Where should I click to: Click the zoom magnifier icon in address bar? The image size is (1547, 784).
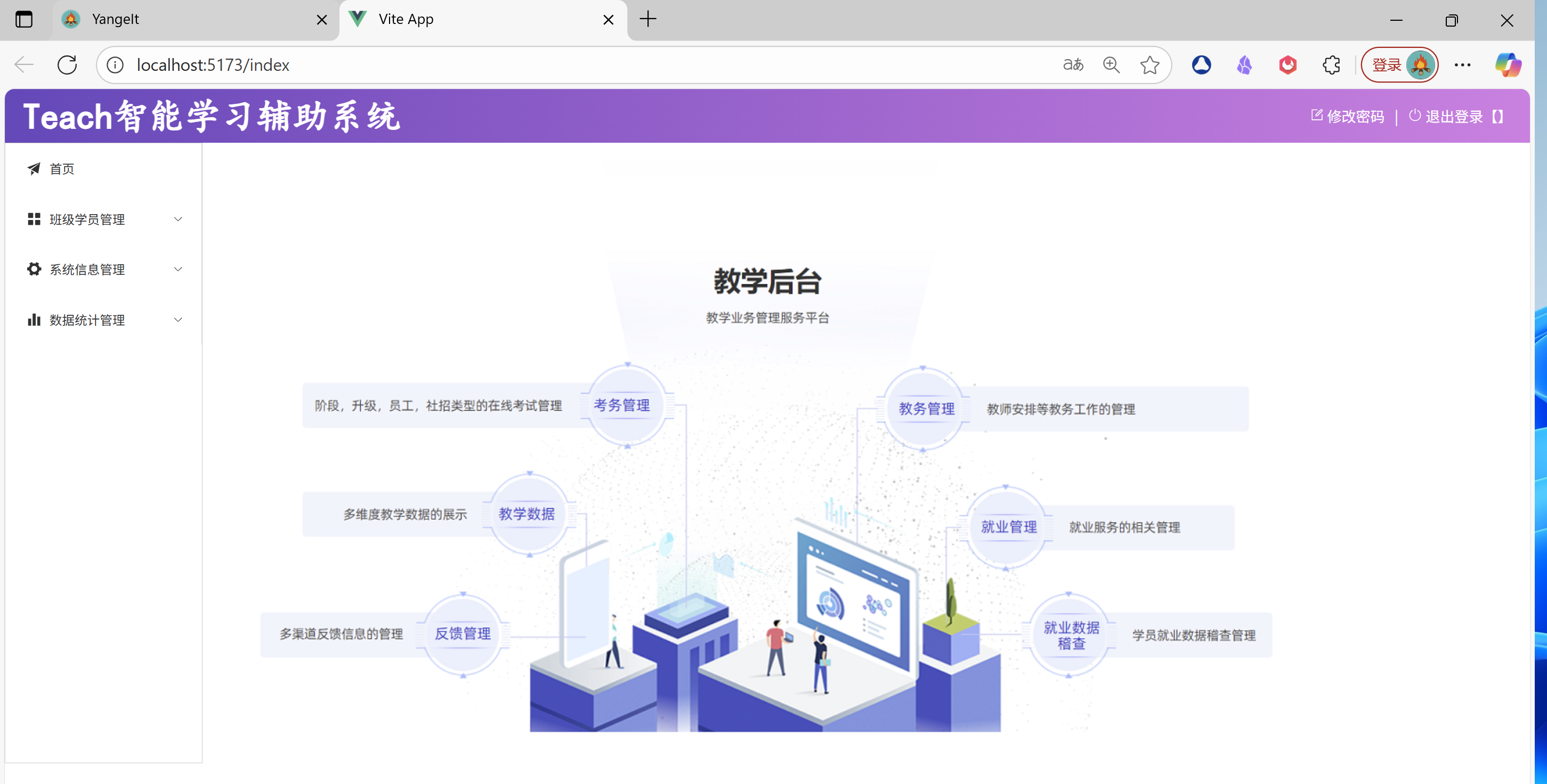(1111, 65)
